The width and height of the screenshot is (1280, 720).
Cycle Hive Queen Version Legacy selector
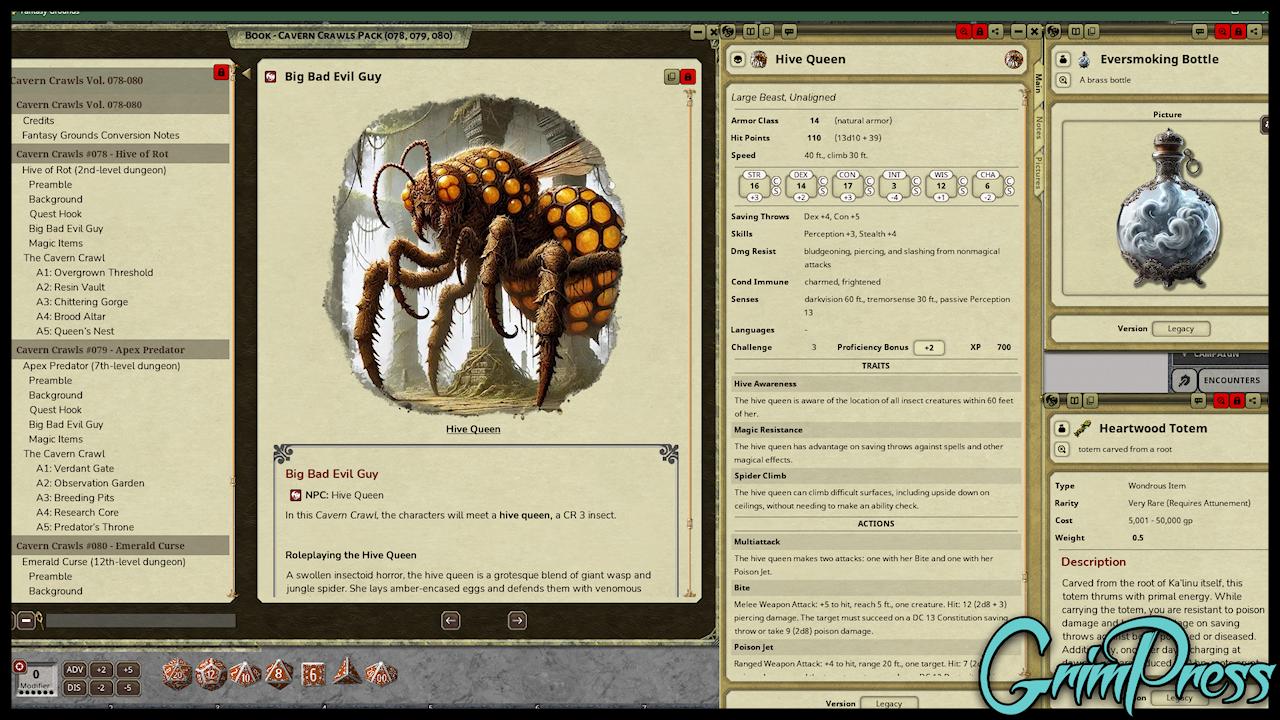click(x=889, y=703)
